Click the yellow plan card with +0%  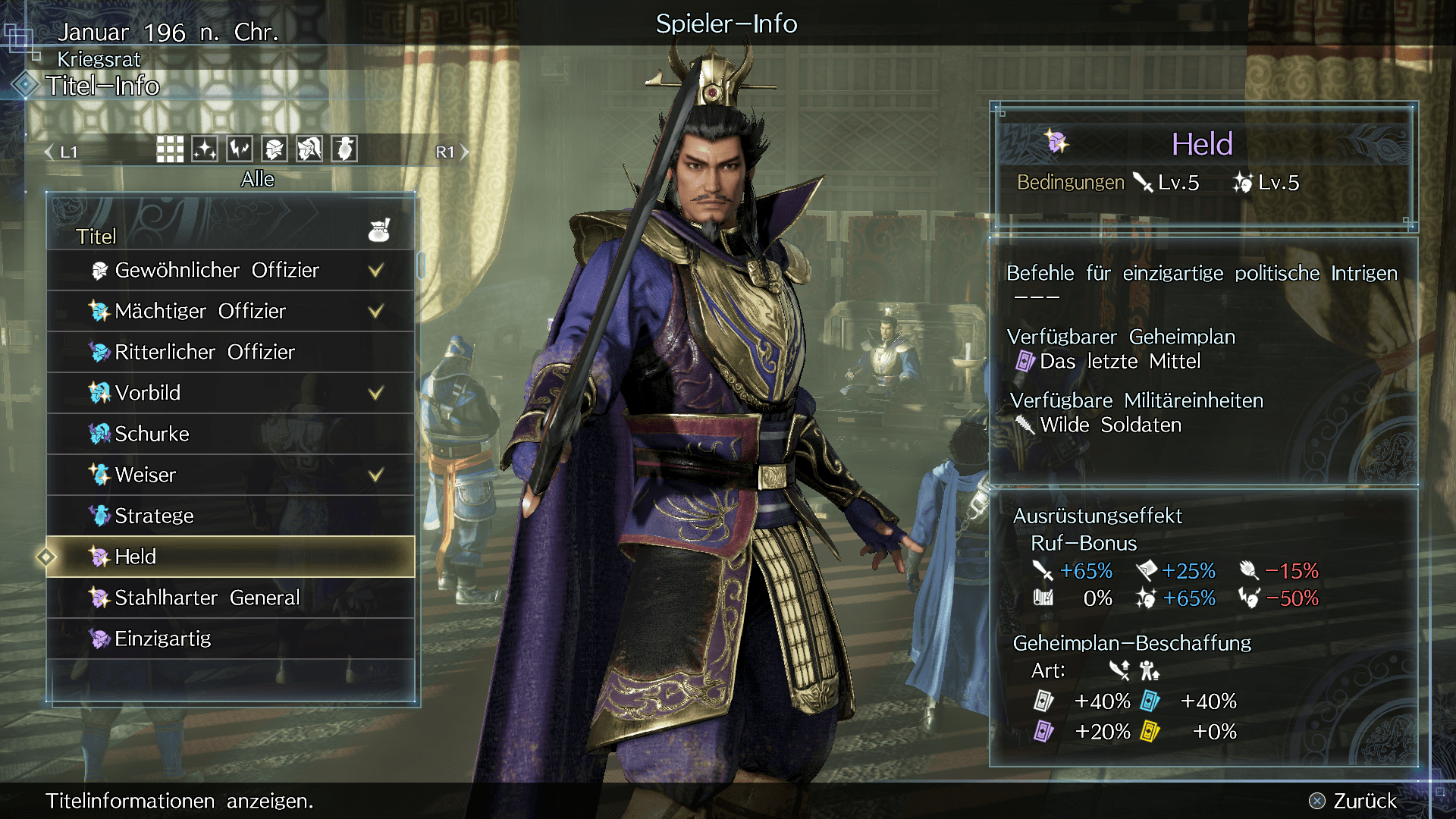pos(1150,731)
